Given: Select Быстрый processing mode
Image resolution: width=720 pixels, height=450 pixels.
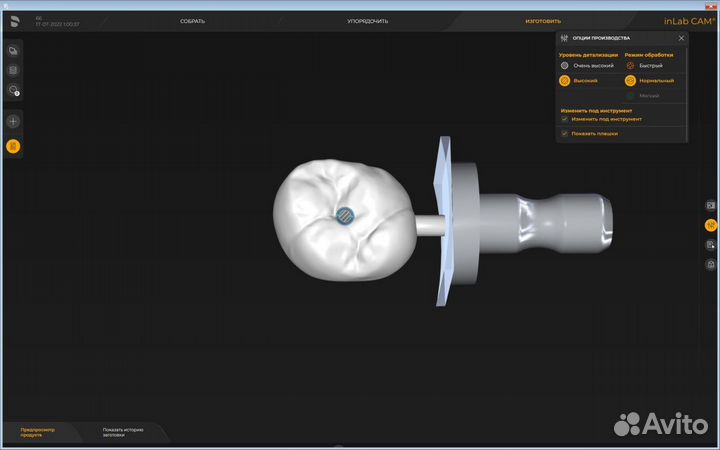Looking at the screenshot, I should click(645, 66).
